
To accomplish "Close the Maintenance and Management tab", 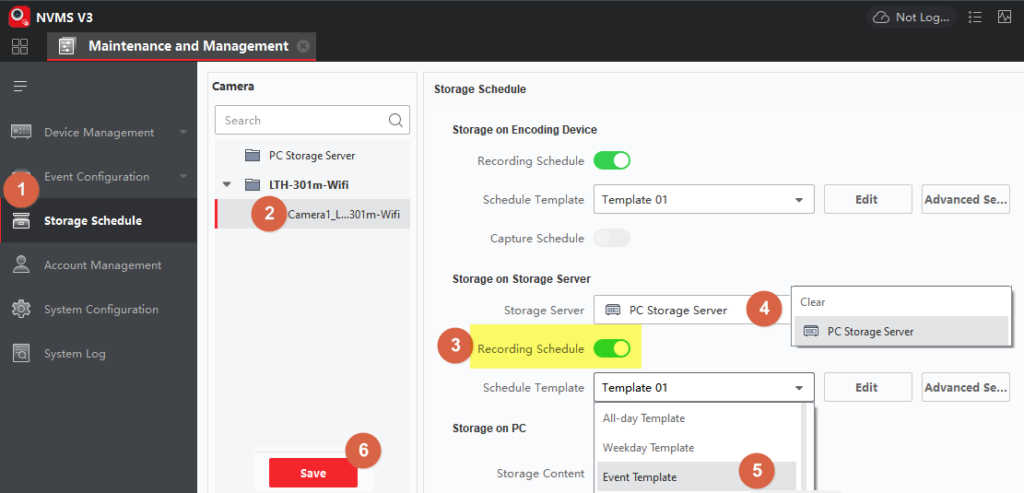I will pos(302,46).
